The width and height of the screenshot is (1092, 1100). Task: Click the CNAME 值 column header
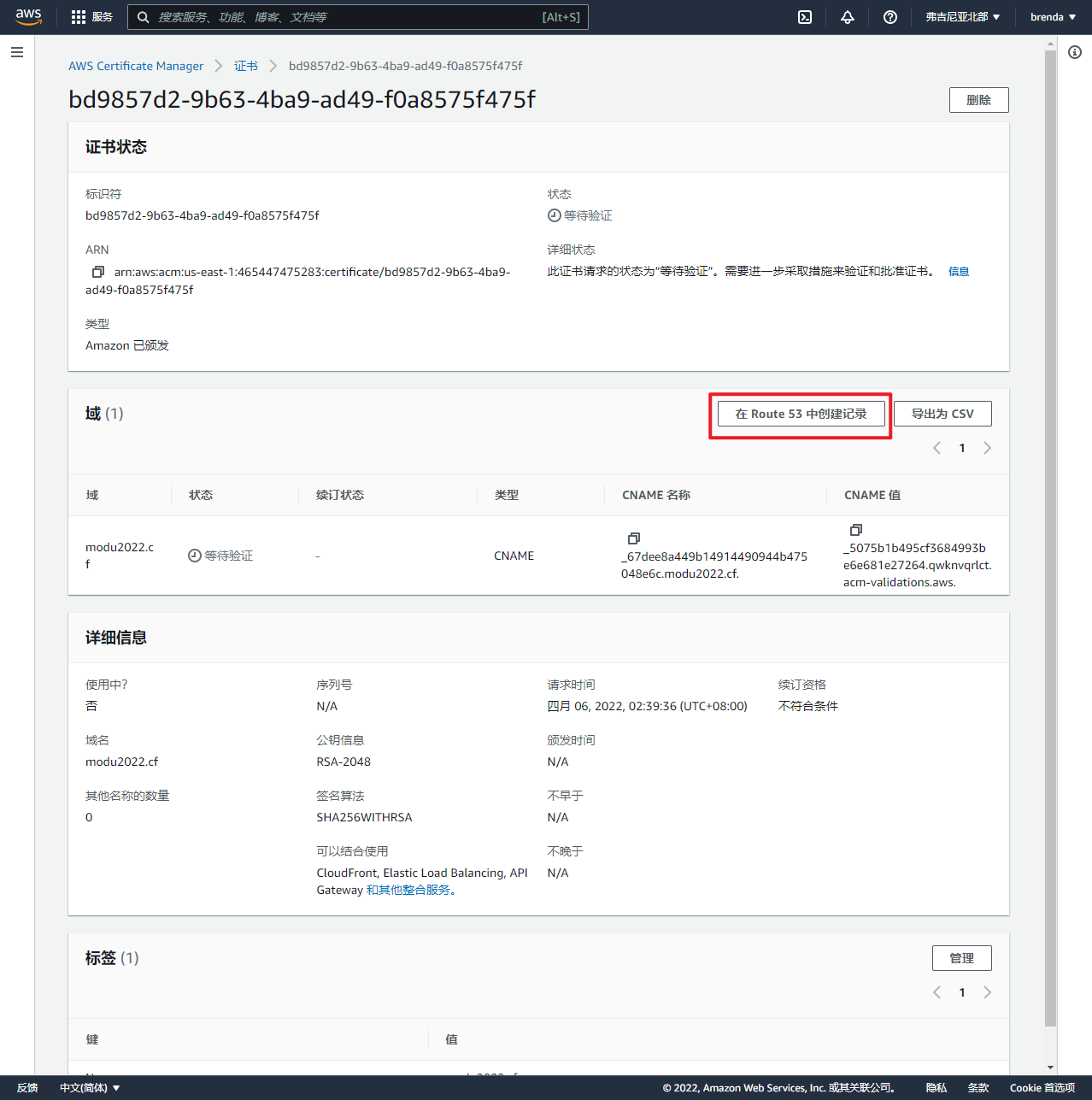(872, 495)
